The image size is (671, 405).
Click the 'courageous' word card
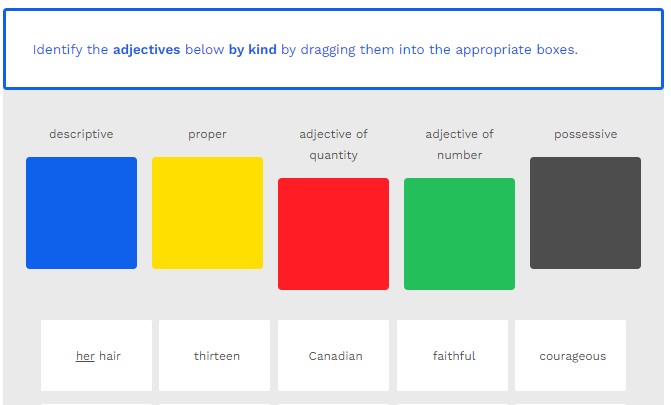[x=572, y=356]
